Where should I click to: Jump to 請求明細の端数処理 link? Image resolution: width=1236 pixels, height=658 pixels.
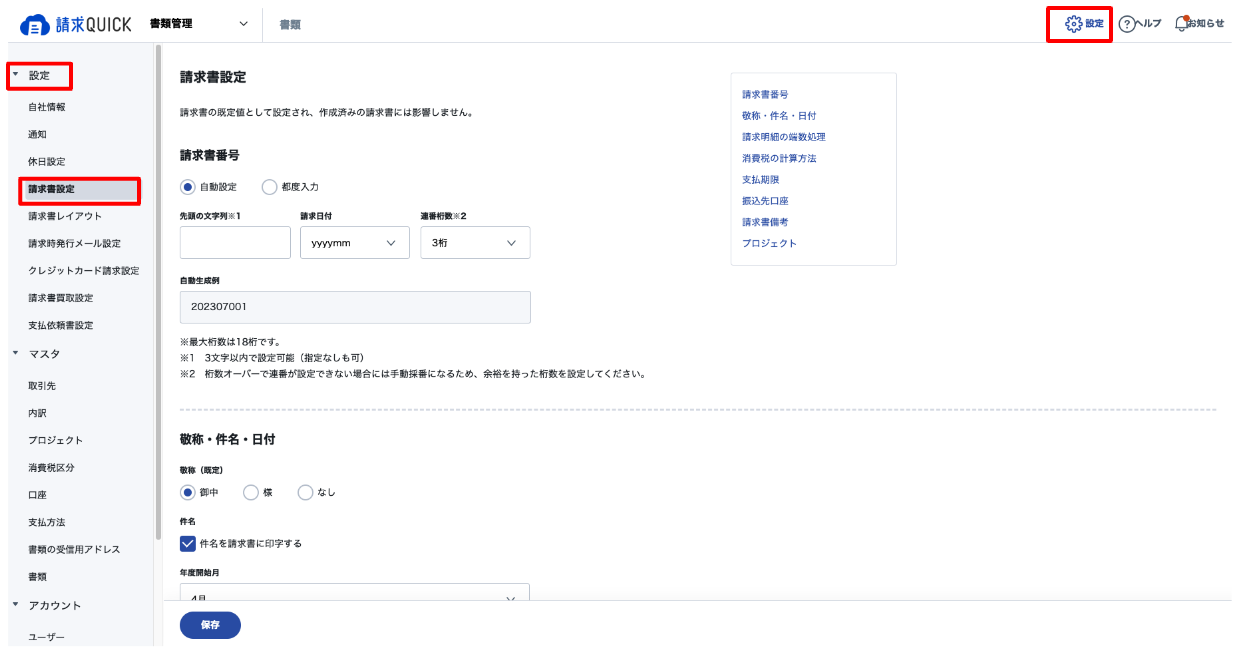click(x=784, y=137)
